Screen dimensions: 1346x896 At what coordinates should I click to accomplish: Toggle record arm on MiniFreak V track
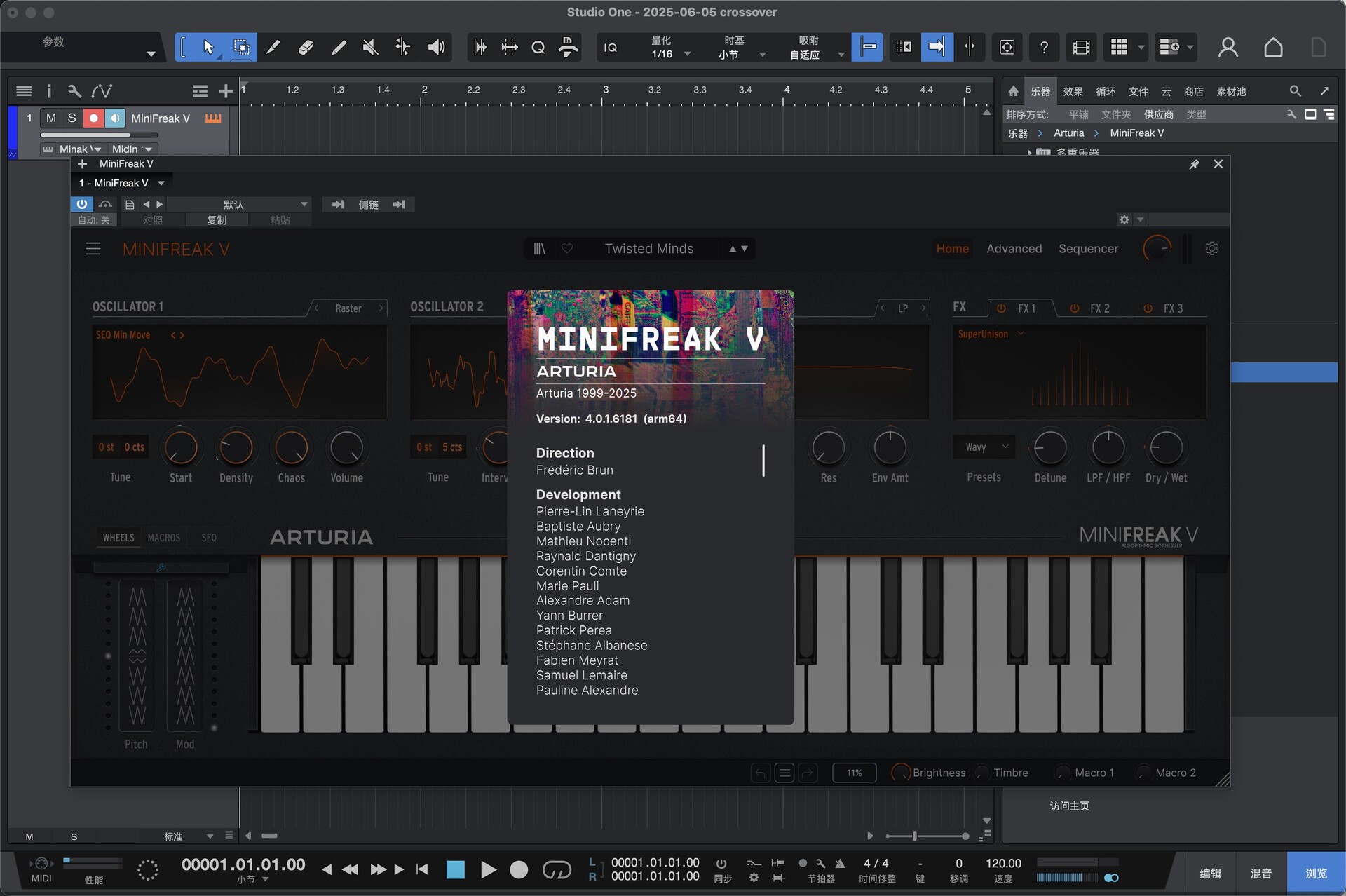tap(93, 118)
